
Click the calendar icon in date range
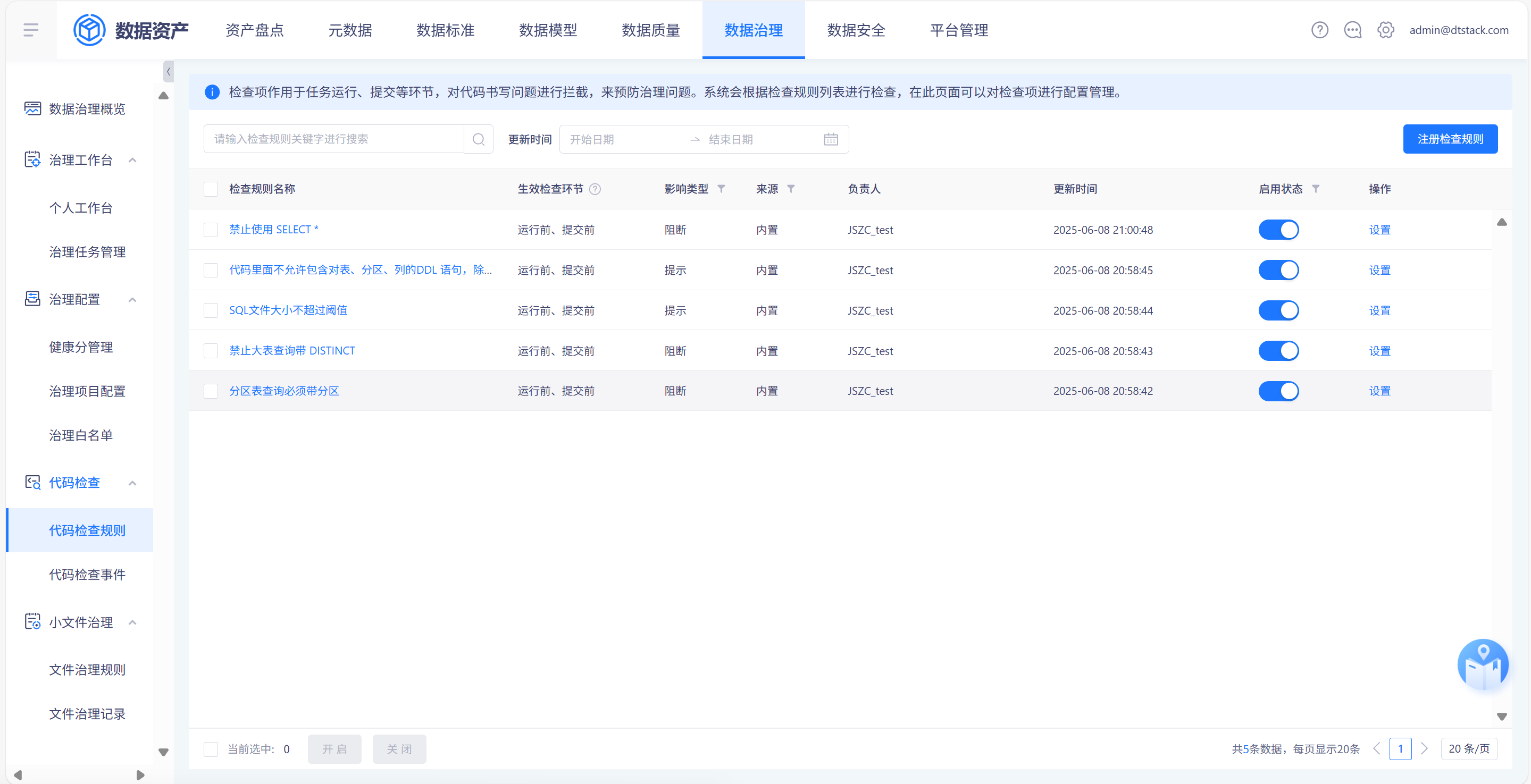point(831,139)
